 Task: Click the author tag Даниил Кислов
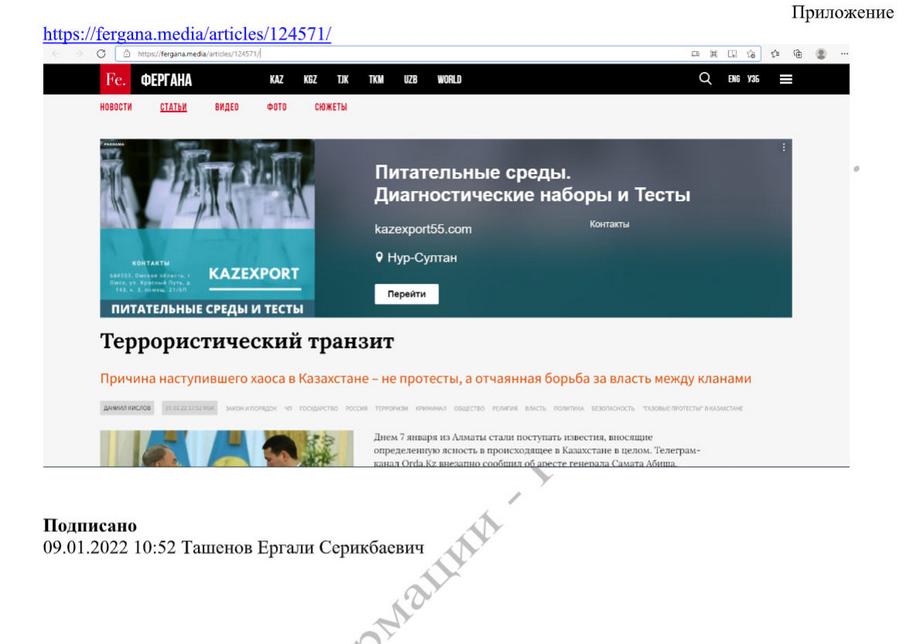127,408
